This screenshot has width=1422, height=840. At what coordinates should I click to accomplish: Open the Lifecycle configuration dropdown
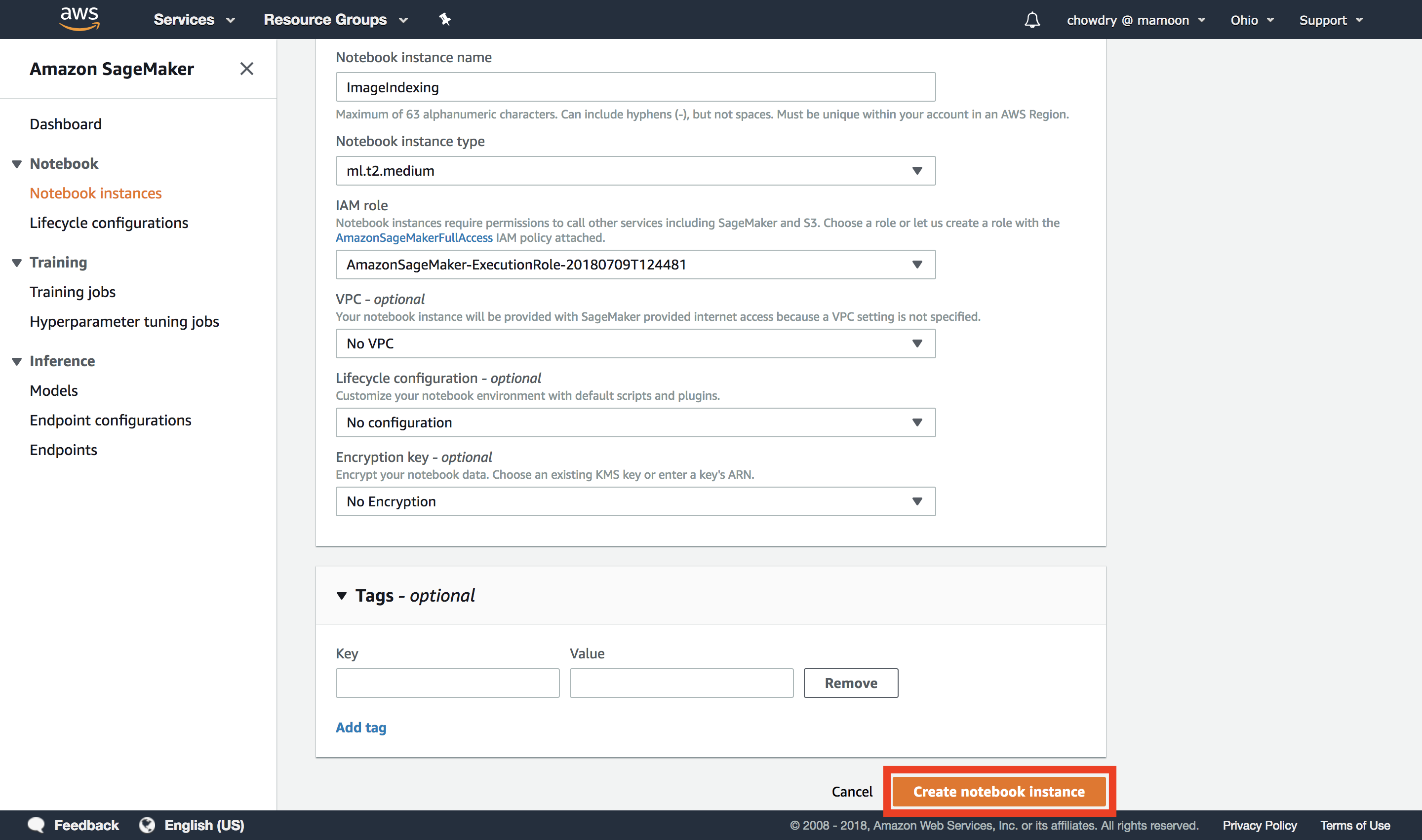tap(635, 422)
